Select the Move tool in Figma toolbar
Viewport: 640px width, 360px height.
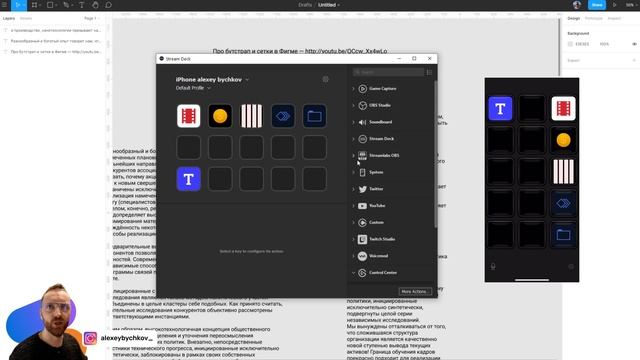tap(18, 5)
